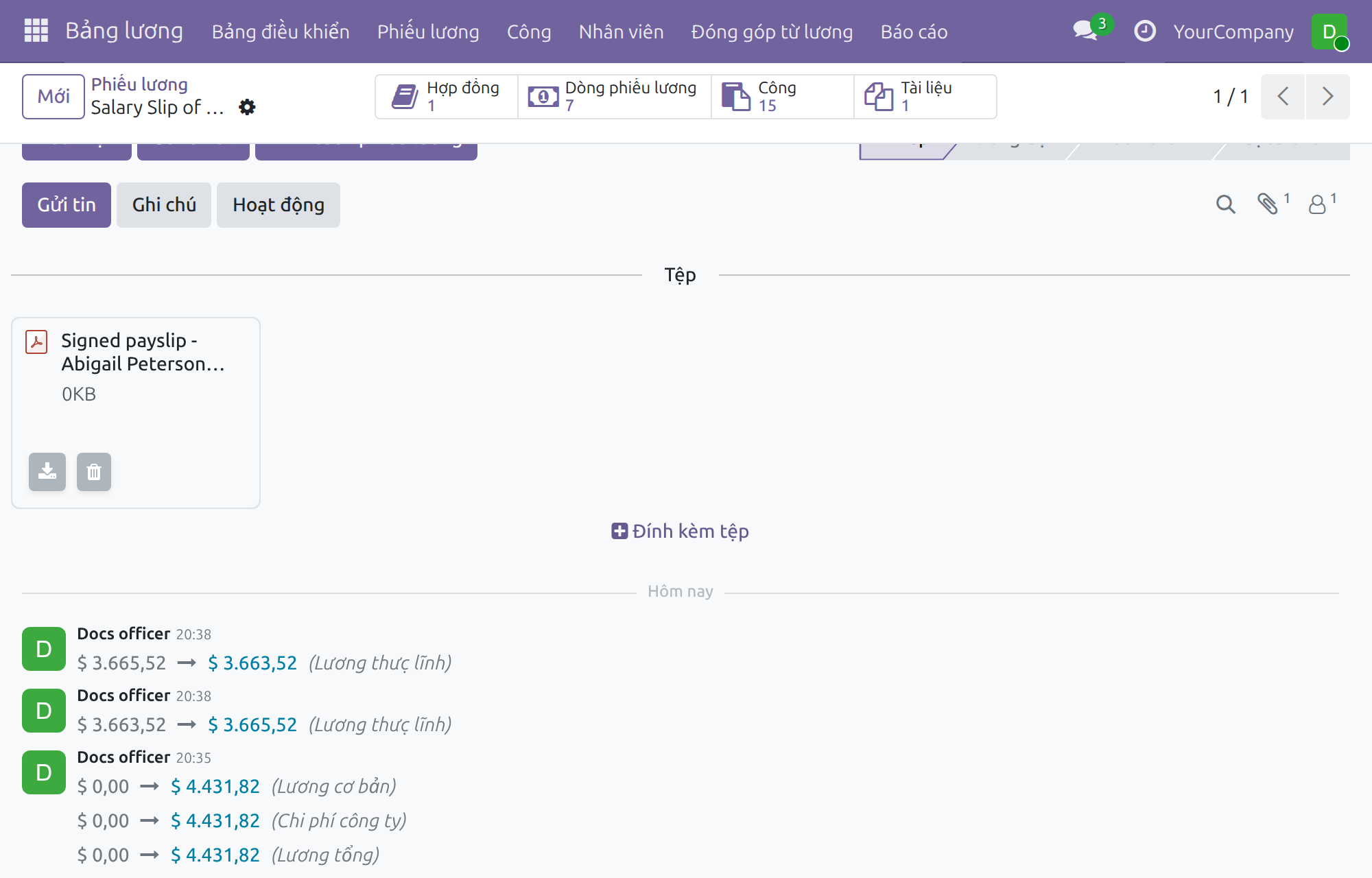Search messages with the magnifier icon
1372x878 pixels.
(1225, 204)
